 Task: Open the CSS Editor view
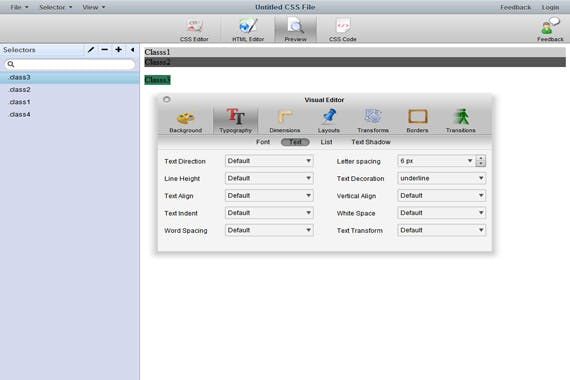194,29
